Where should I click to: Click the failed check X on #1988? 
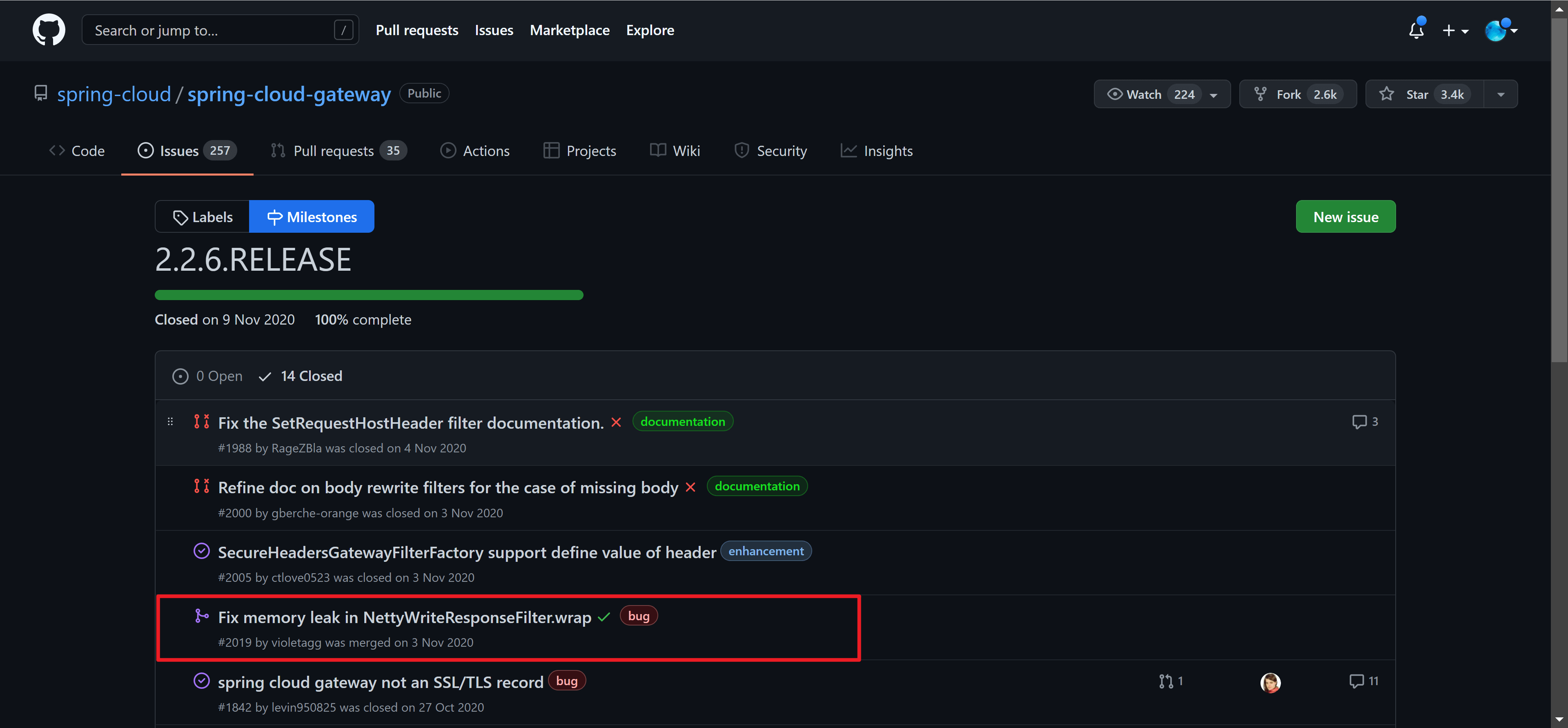(616, 423)
